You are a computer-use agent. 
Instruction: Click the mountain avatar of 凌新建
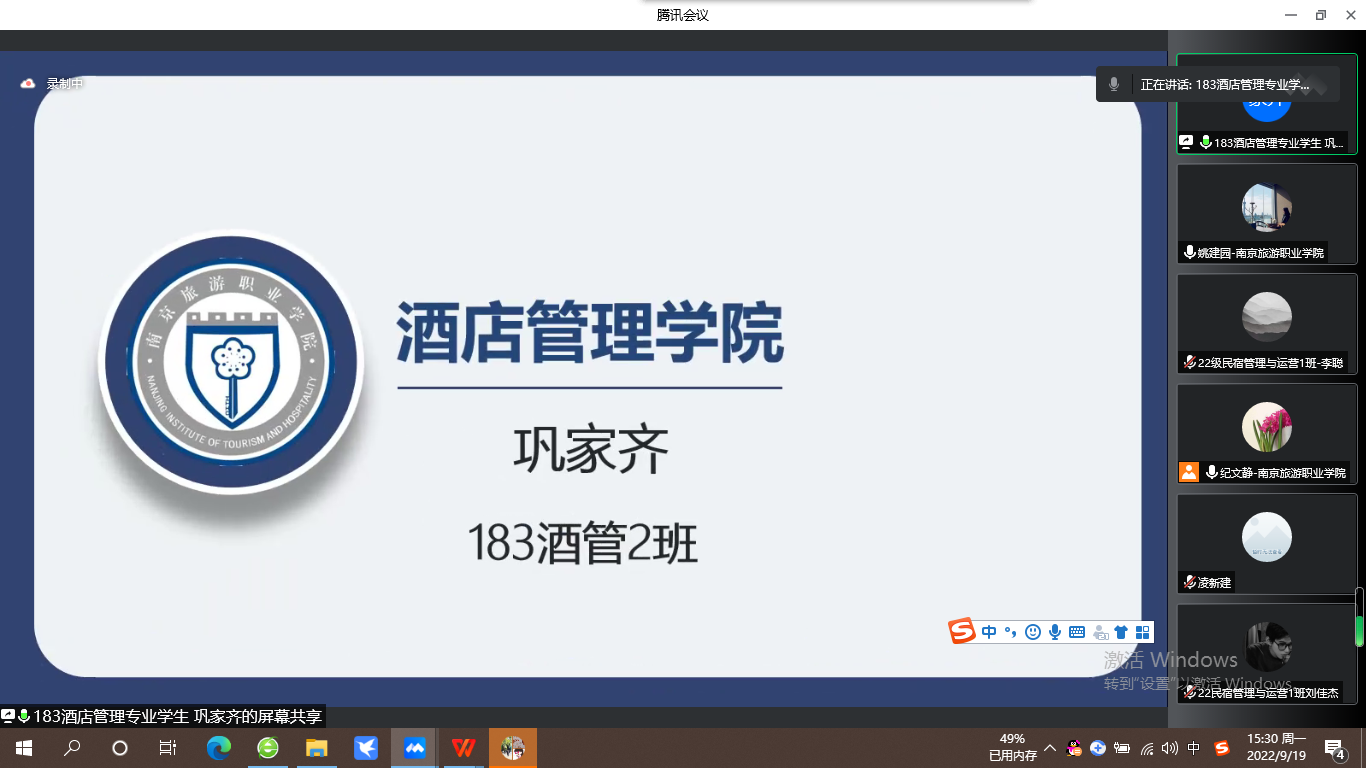pos(1267,538)
